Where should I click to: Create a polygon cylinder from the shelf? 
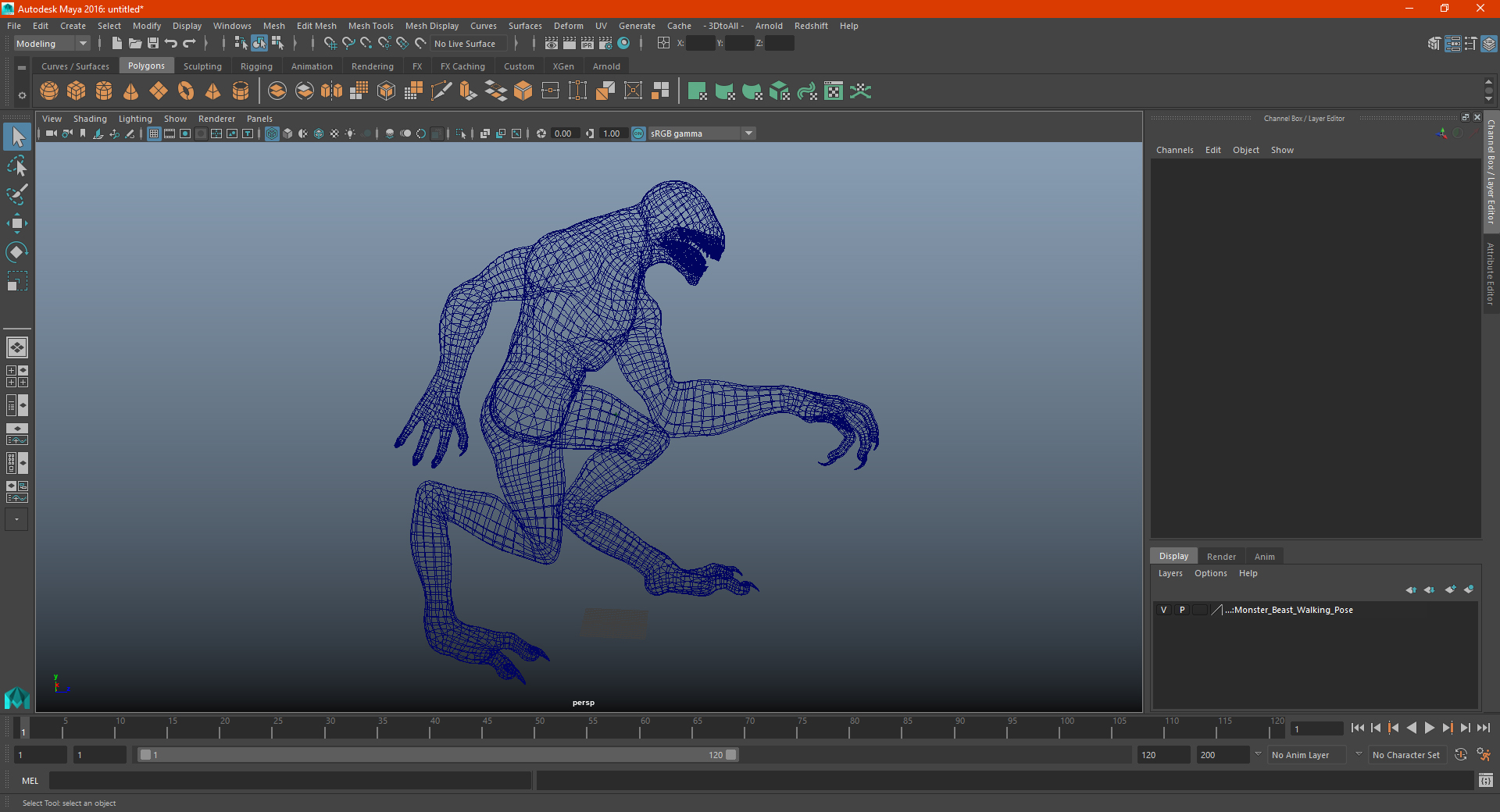(x=104, y=91)
